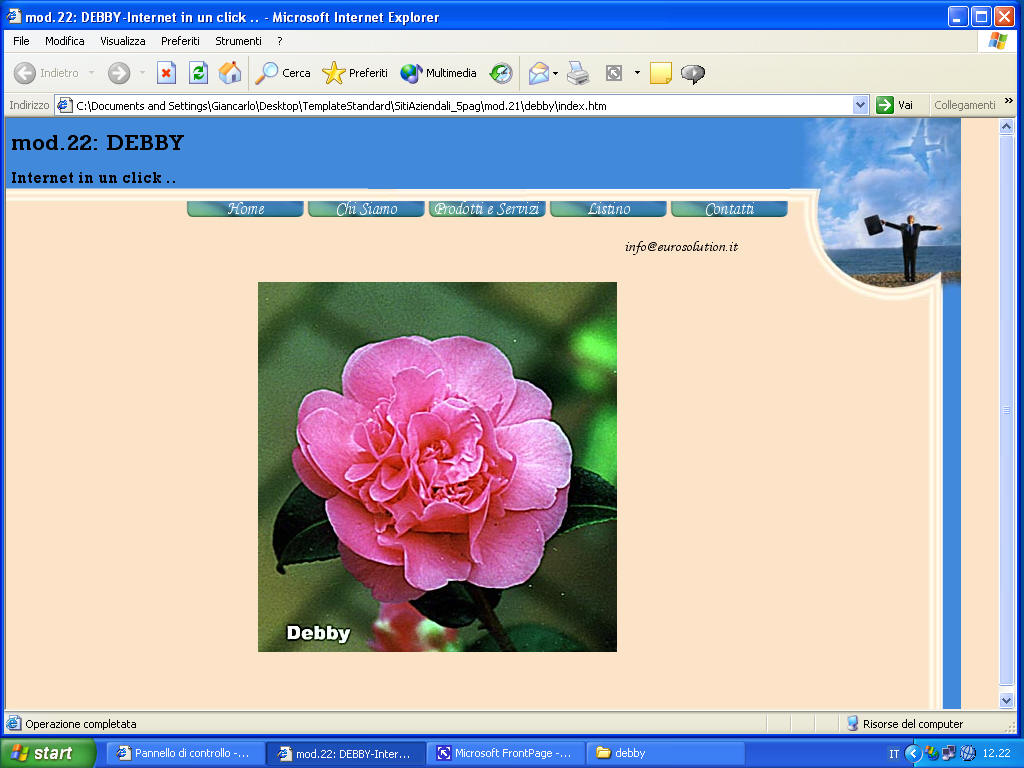The image size is (1024, 768).
Task: Click the vertical scrollbar thumb
Action: [1006, 410]
